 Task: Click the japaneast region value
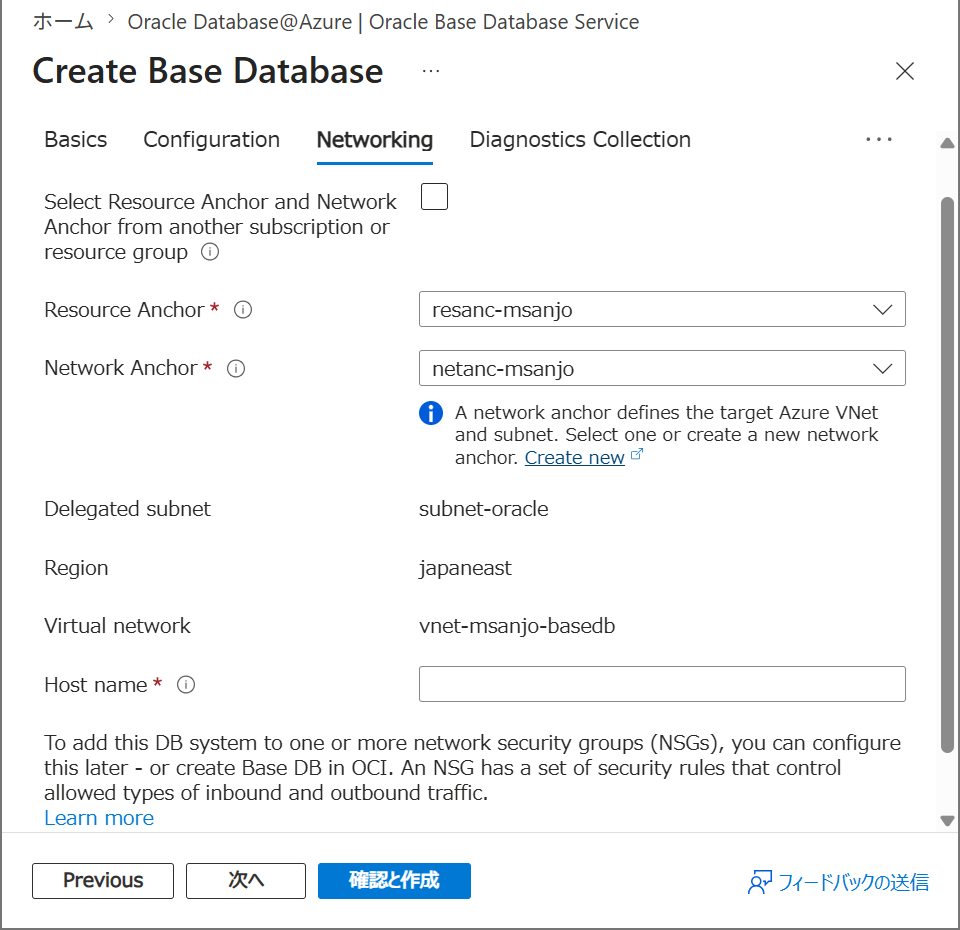pyautogui.click(x=465, y=568)
